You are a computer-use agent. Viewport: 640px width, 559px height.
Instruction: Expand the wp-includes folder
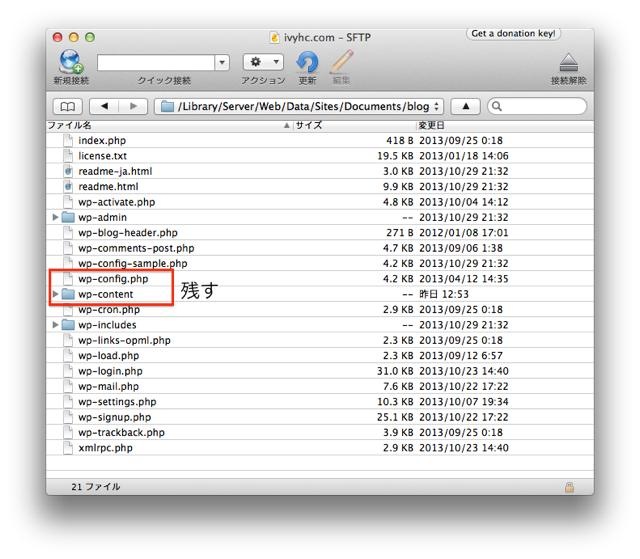pyautogui.click(x=56, y=325)
